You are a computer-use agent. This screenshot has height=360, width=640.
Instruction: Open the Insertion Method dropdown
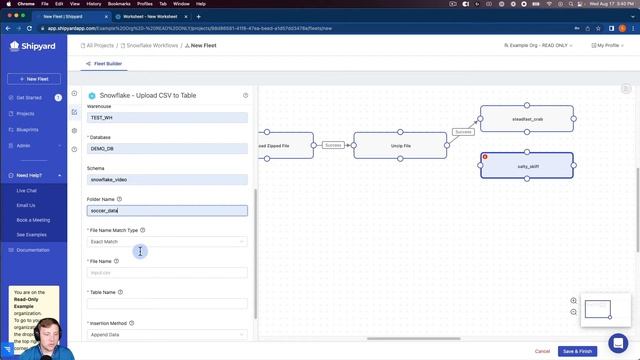point(167,335)
